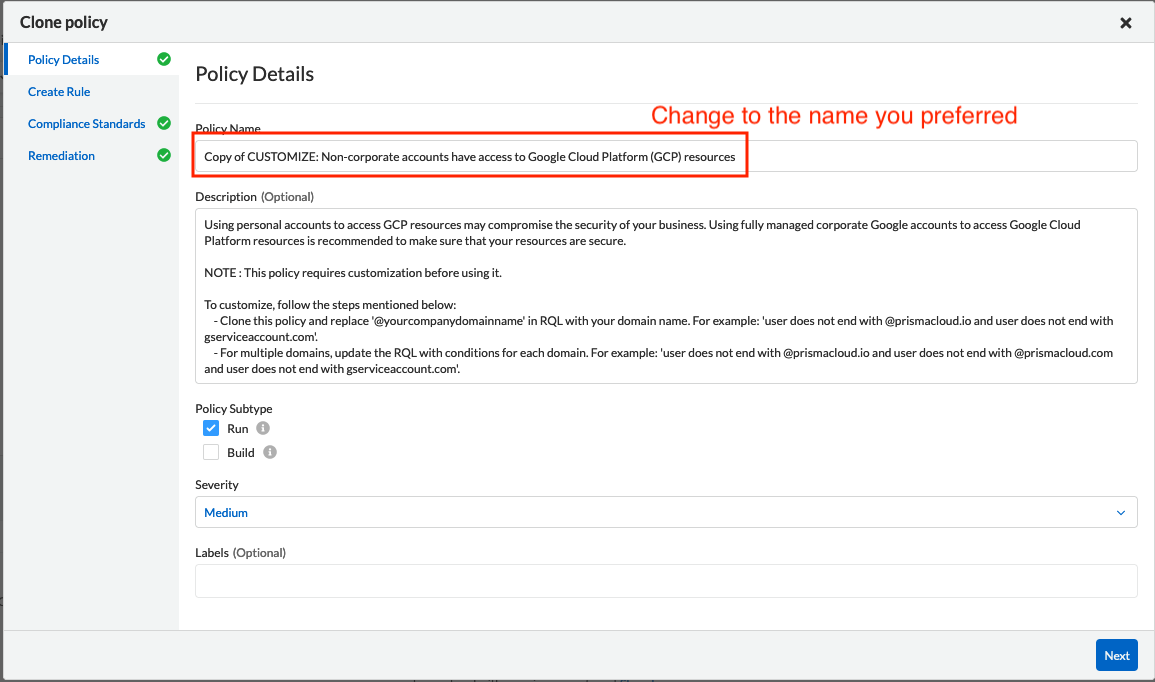Viewport: 1155px width, 682px height.
Task: Click green checkmark next to Compliance Standards
Action: (164, 123)
